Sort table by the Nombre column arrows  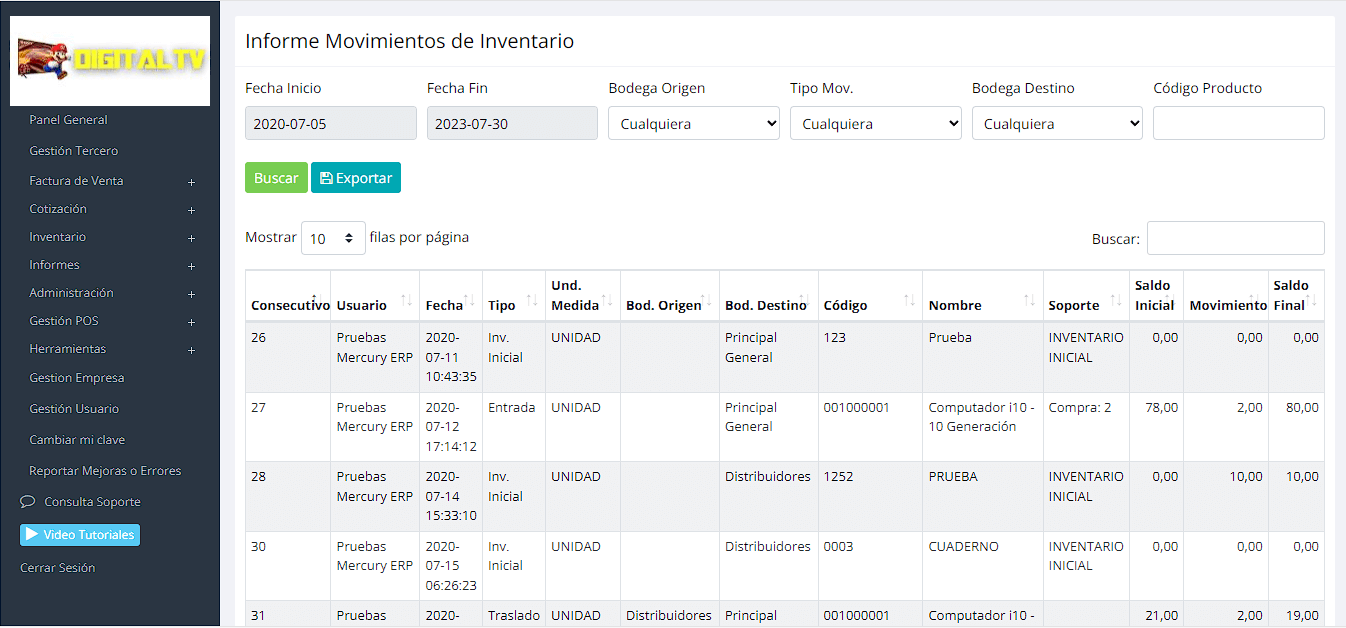click(1029, 301)
